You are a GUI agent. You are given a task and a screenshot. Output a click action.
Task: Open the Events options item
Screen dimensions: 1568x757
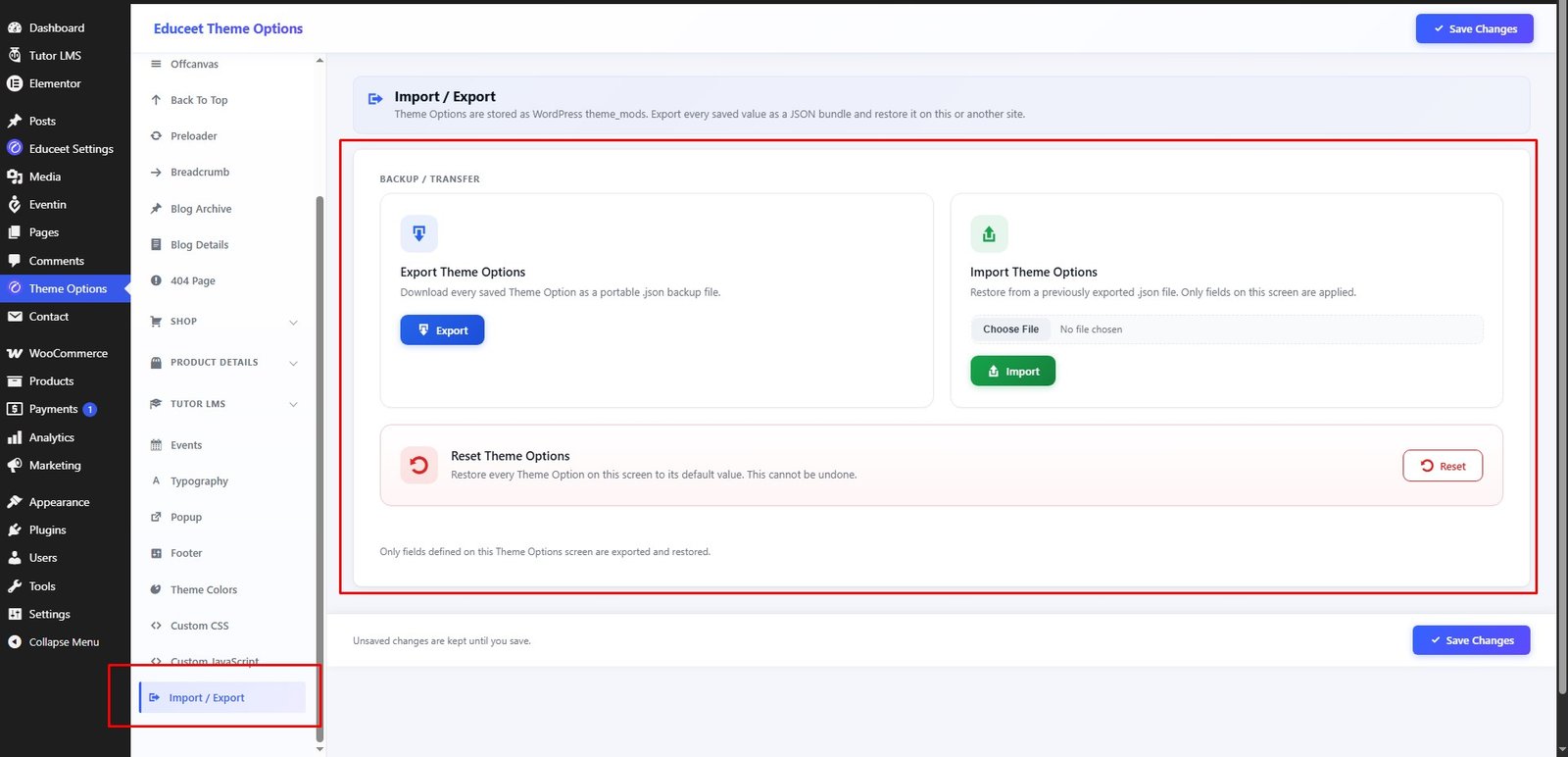186,445
